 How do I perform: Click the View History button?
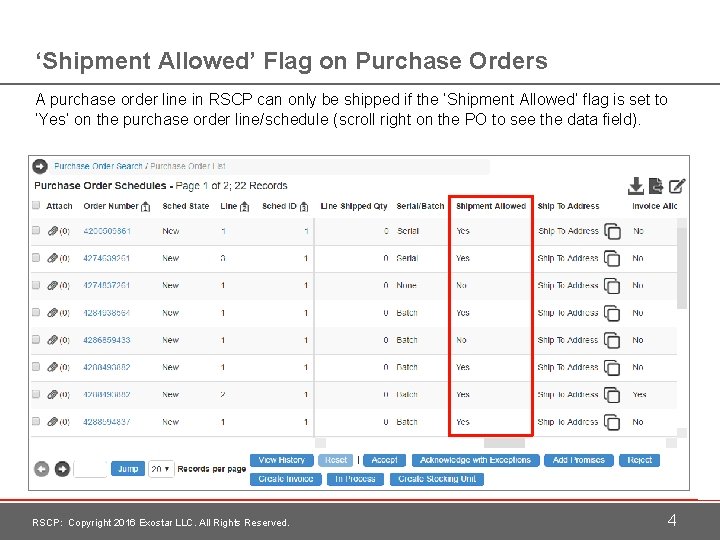tap(281, 460)
